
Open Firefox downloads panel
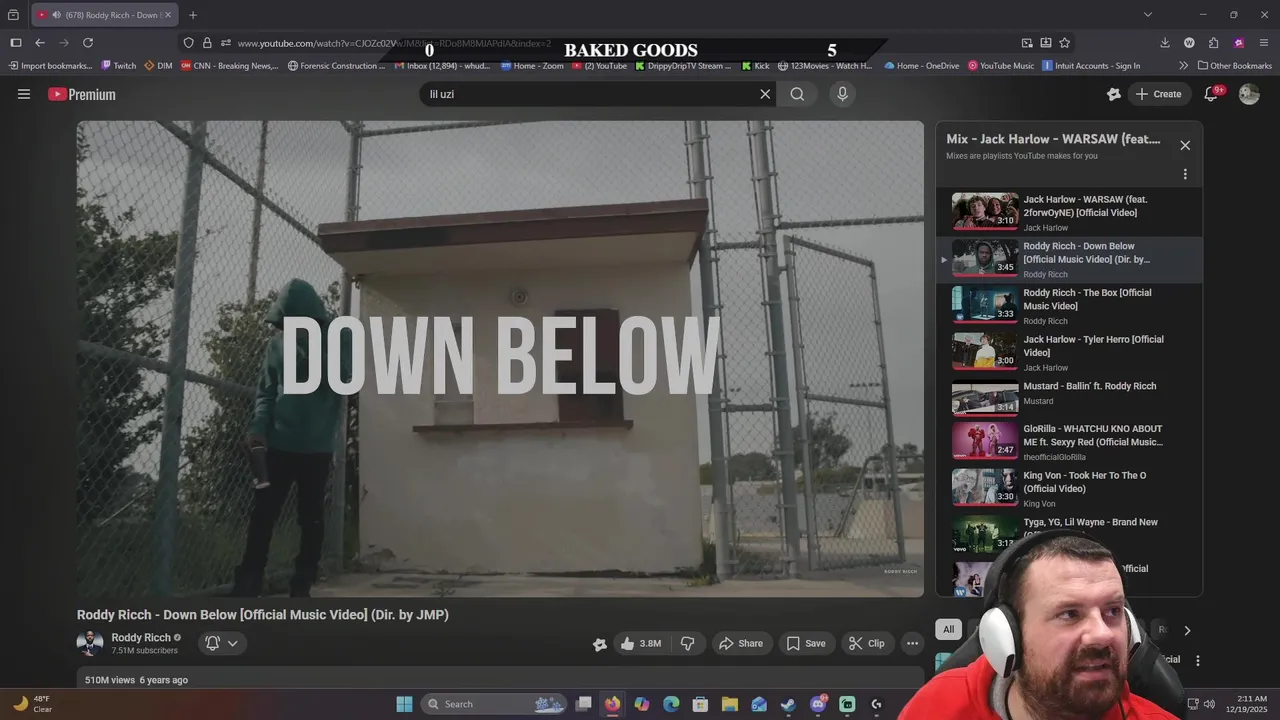[x=1165, y=43]
